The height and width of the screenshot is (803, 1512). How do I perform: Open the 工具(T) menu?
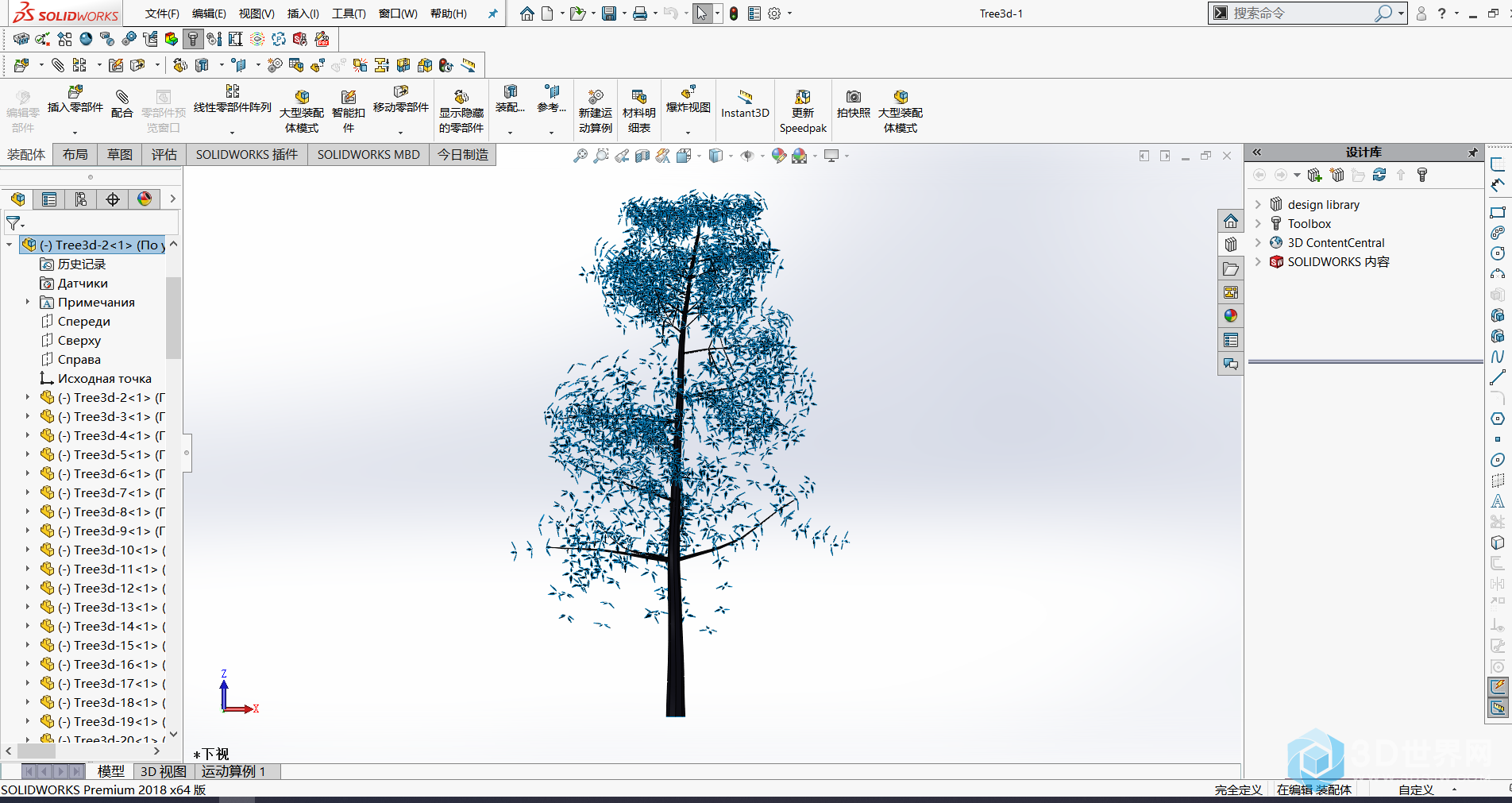(349, 14)
